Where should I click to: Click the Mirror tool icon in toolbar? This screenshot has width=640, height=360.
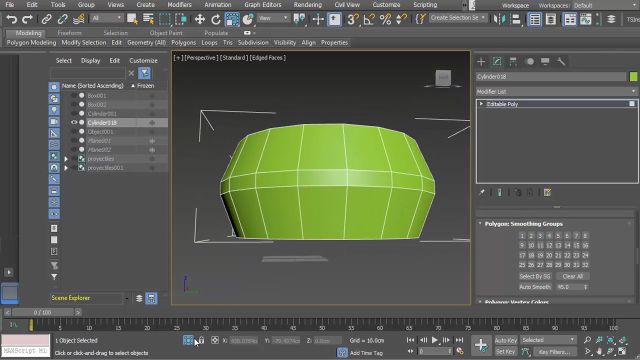click(x=499, y=19)
